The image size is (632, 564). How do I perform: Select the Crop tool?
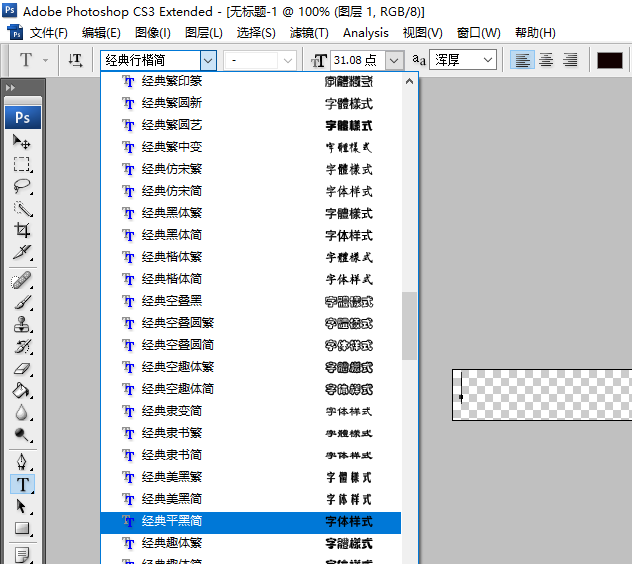coord(22,230)
